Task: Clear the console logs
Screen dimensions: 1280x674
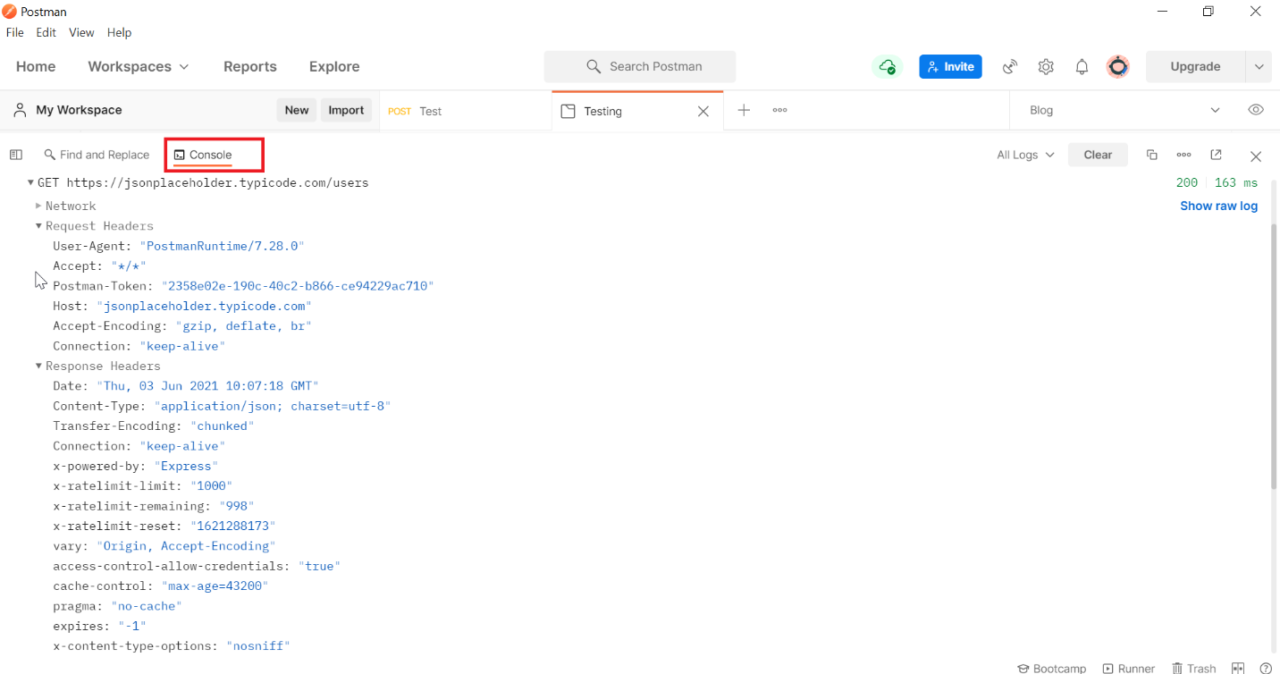Action: 1097,155
